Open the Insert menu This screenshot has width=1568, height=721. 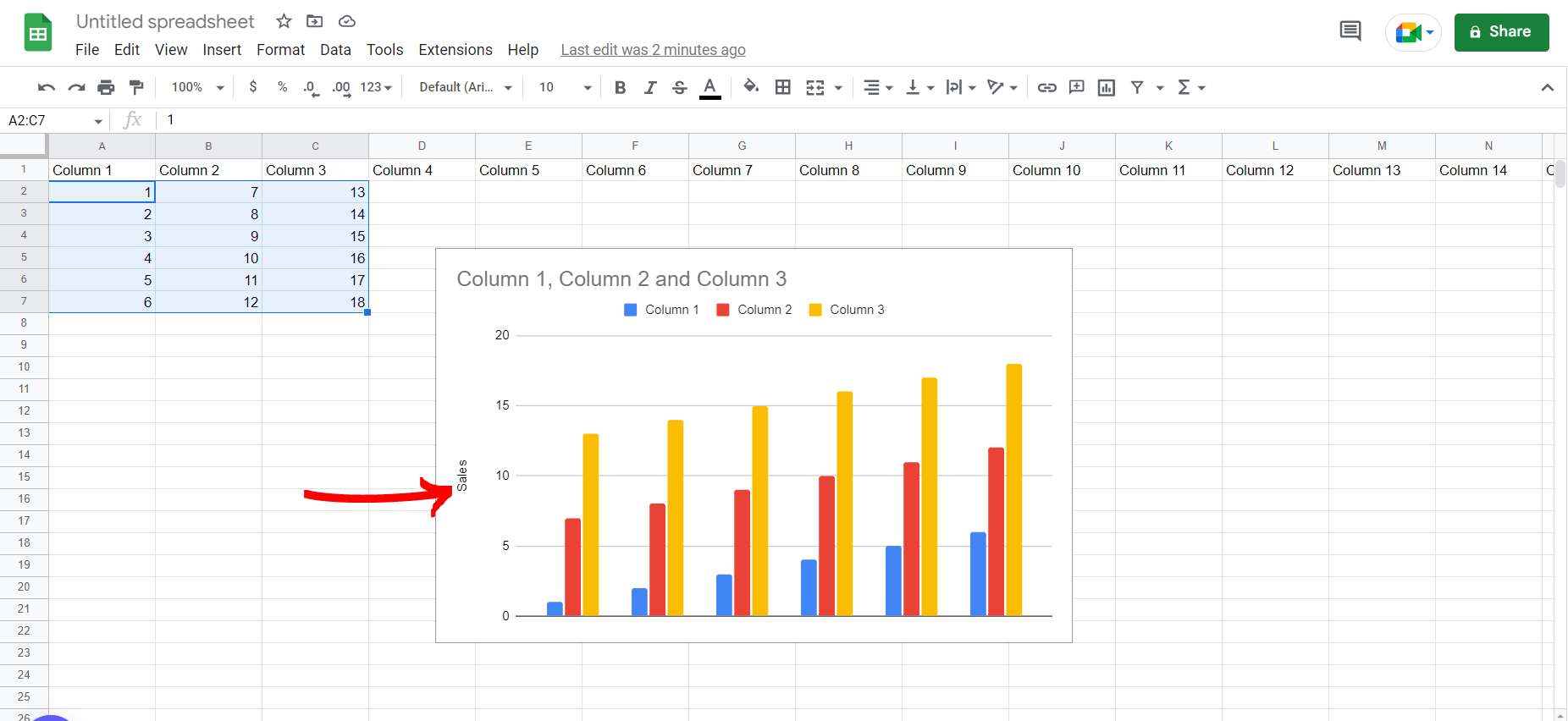tap(222, 50)
